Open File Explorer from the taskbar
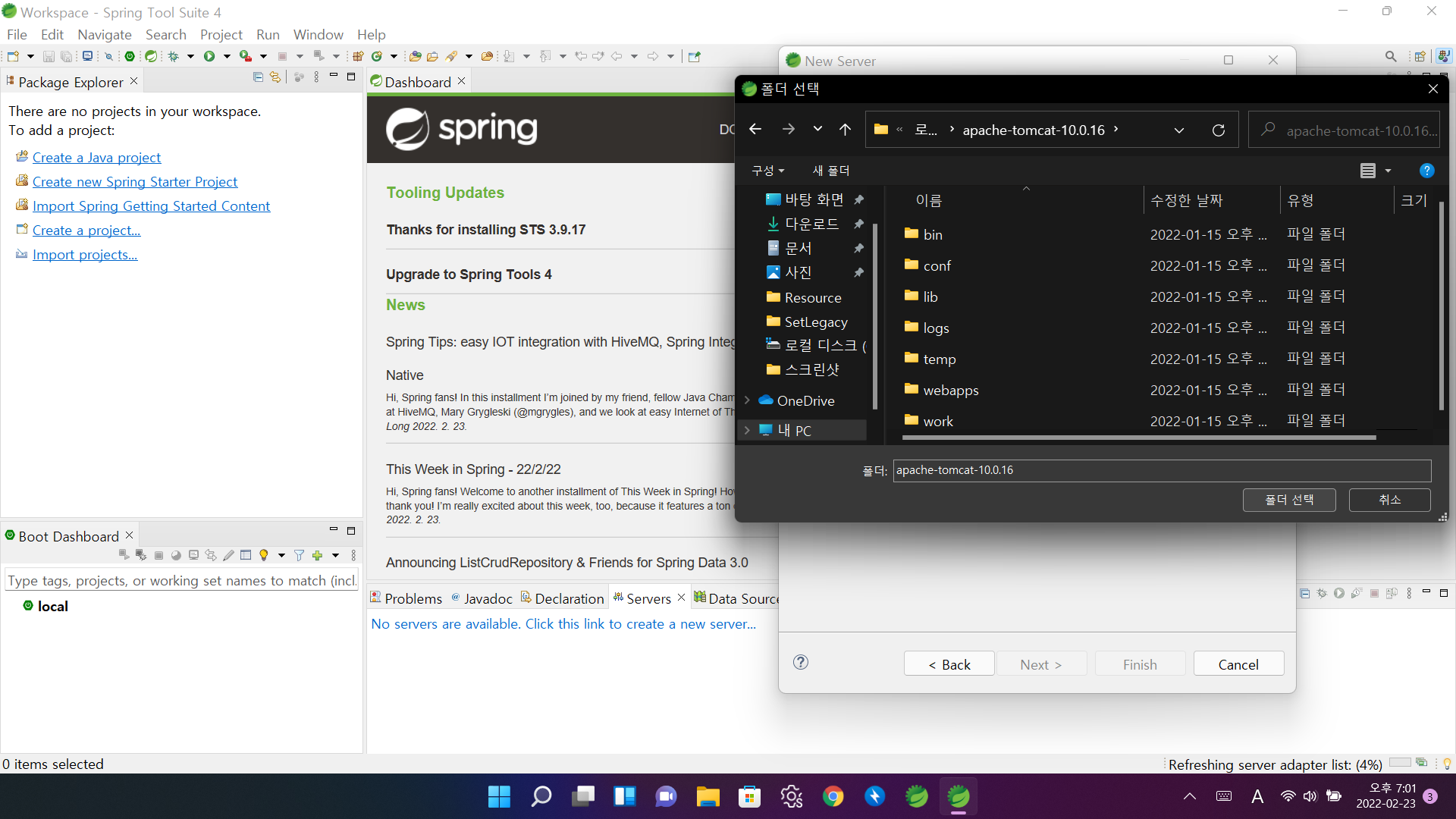The width and height of the screenshot is (1456, 819). coord(708,796)
